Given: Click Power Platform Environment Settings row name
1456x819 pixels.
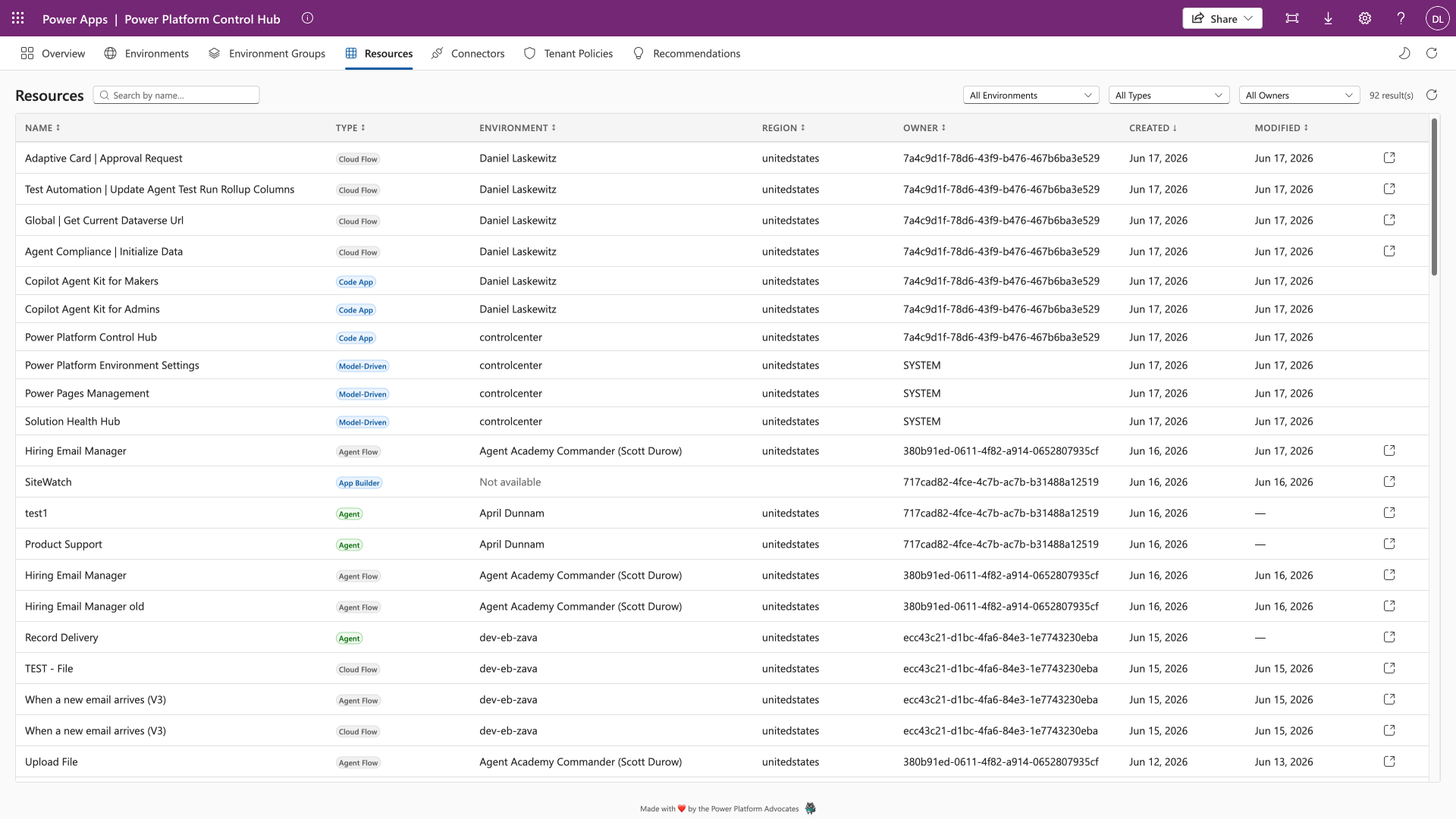Looking at the screenshot, I should (x=112, y=365).
